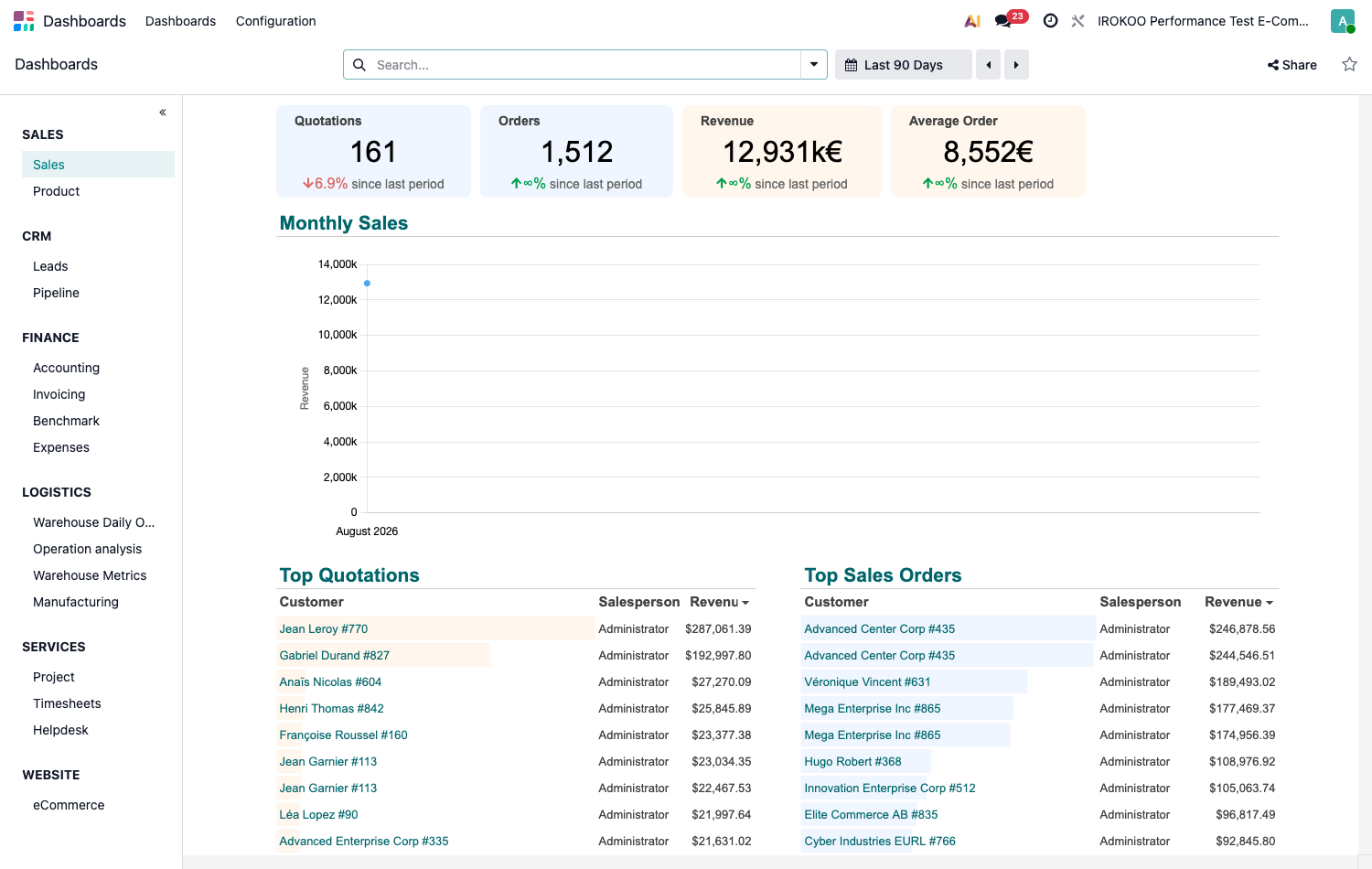
Task: Open the debug tools wrench icon
Action: [1078, 21]
